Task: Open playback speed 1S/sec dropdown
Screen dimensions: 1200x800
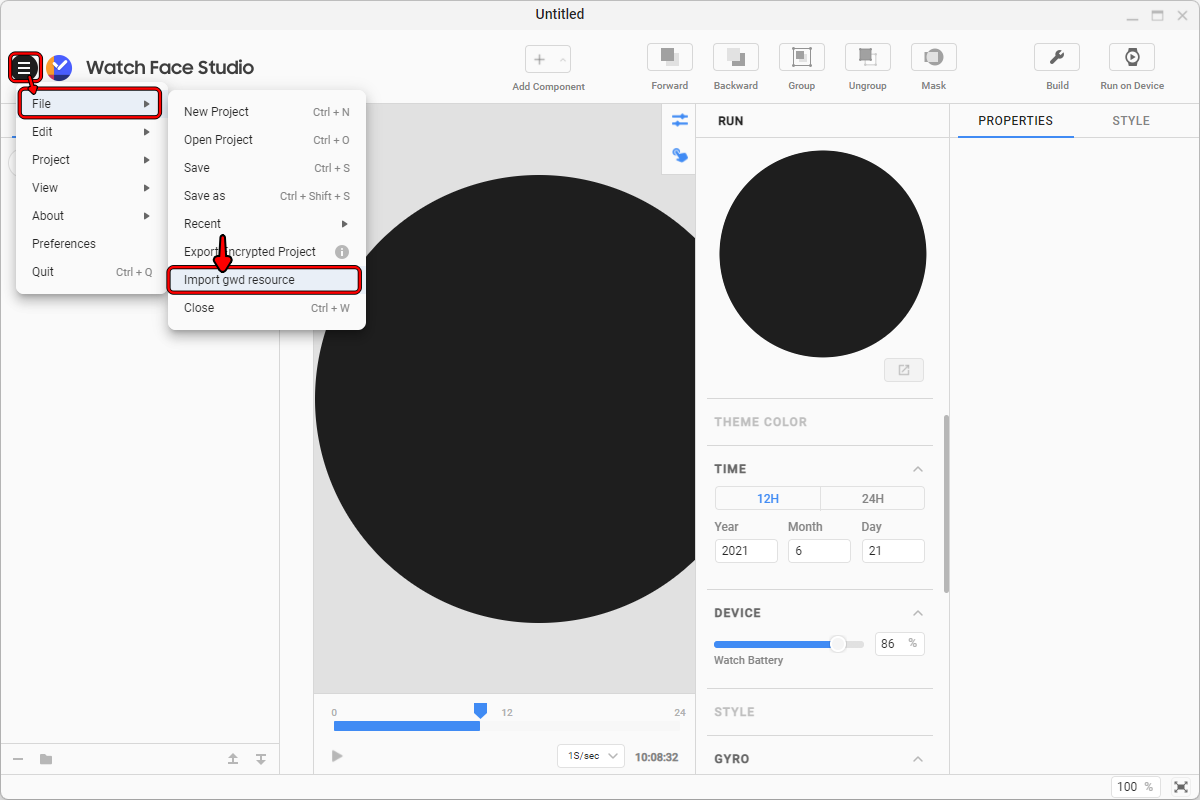Action: pos(590,756)
